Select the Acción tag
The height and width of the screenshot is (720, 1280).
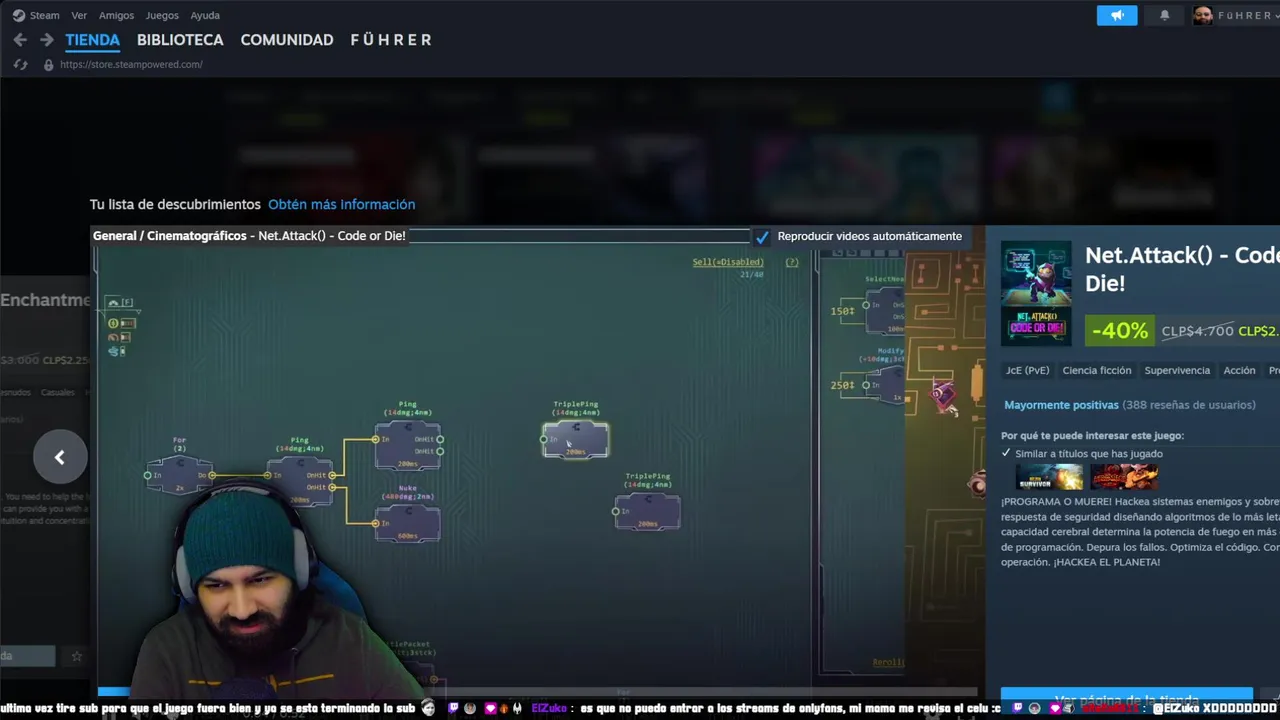[1239, 370]
